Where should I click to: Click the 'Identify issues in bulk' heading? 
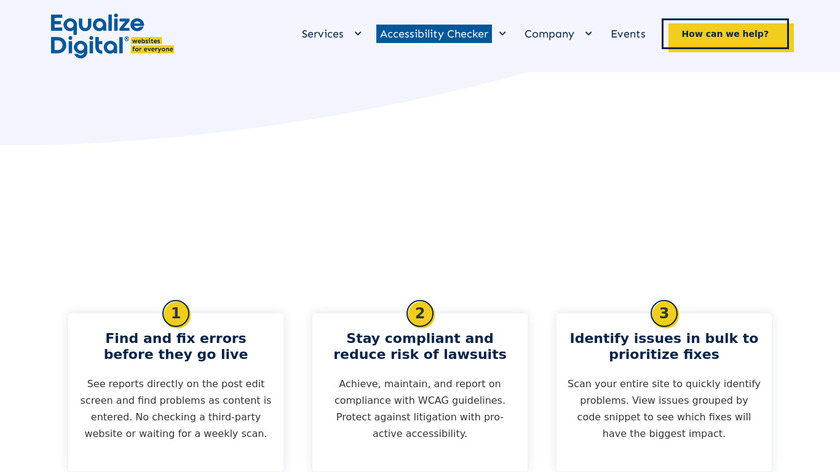(664, 346)
